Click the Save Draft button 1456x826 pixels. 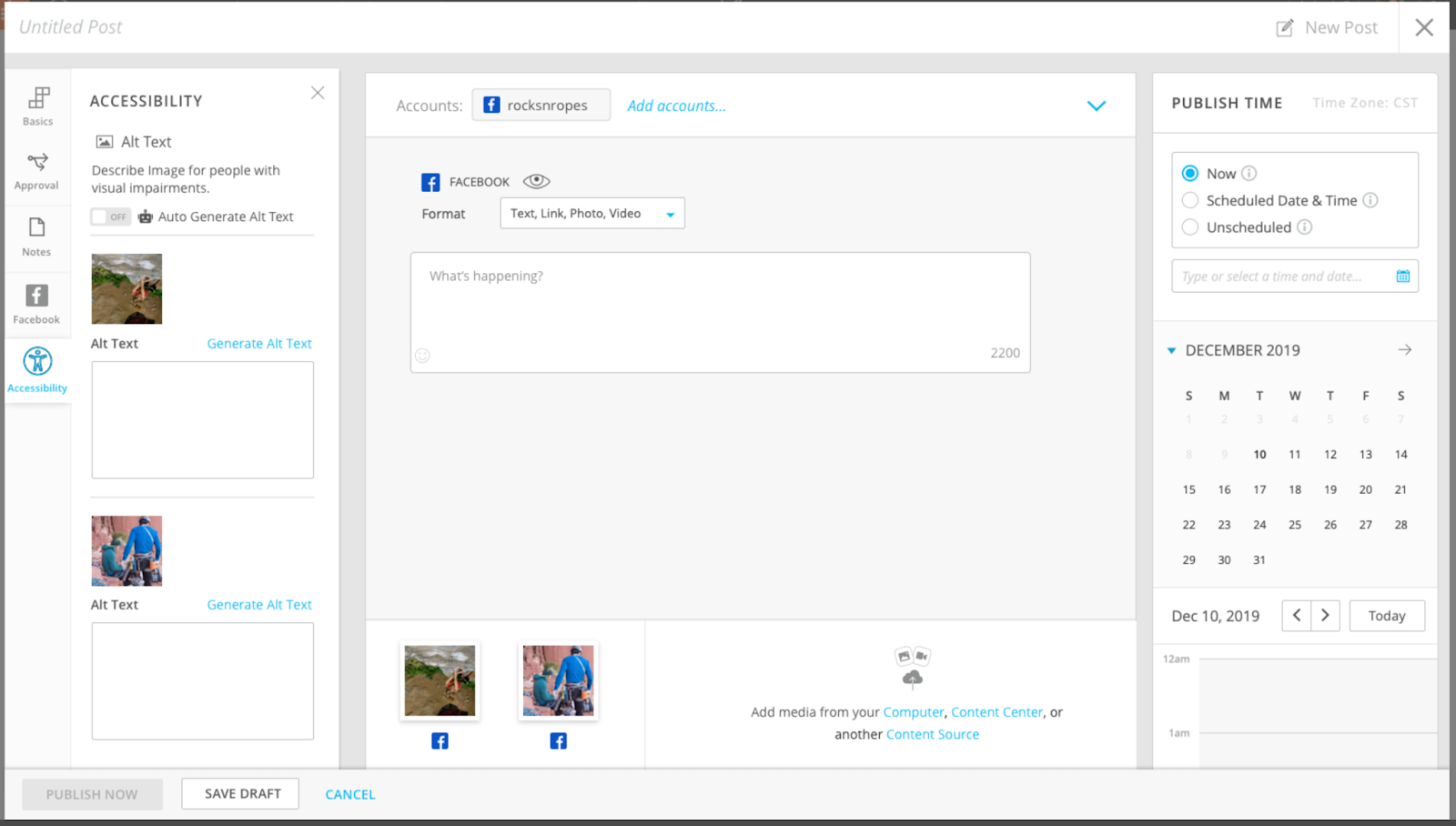(239, 793)
